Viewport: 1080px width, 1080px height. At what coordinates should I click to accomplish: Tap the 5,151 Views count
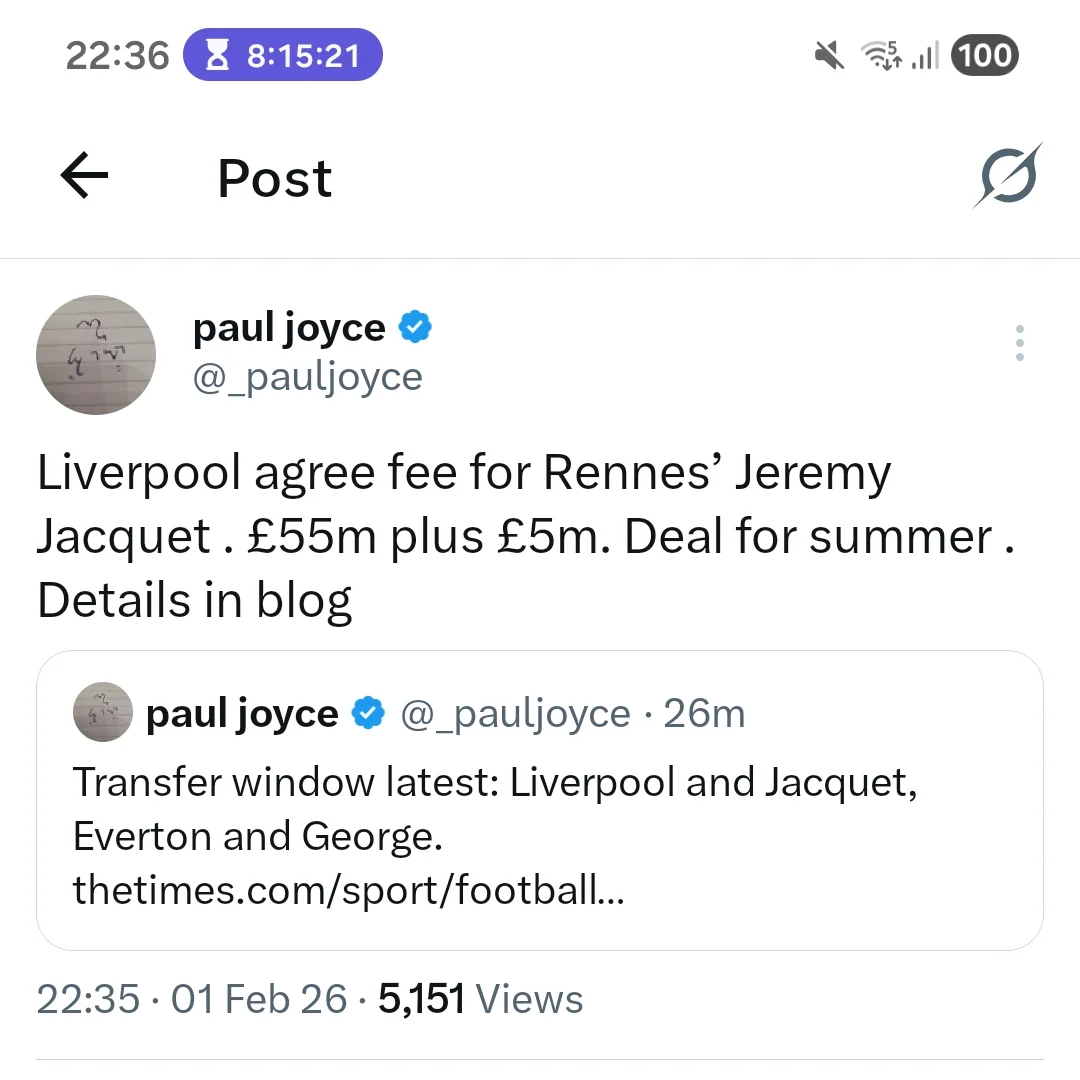[x=480, y=999]
